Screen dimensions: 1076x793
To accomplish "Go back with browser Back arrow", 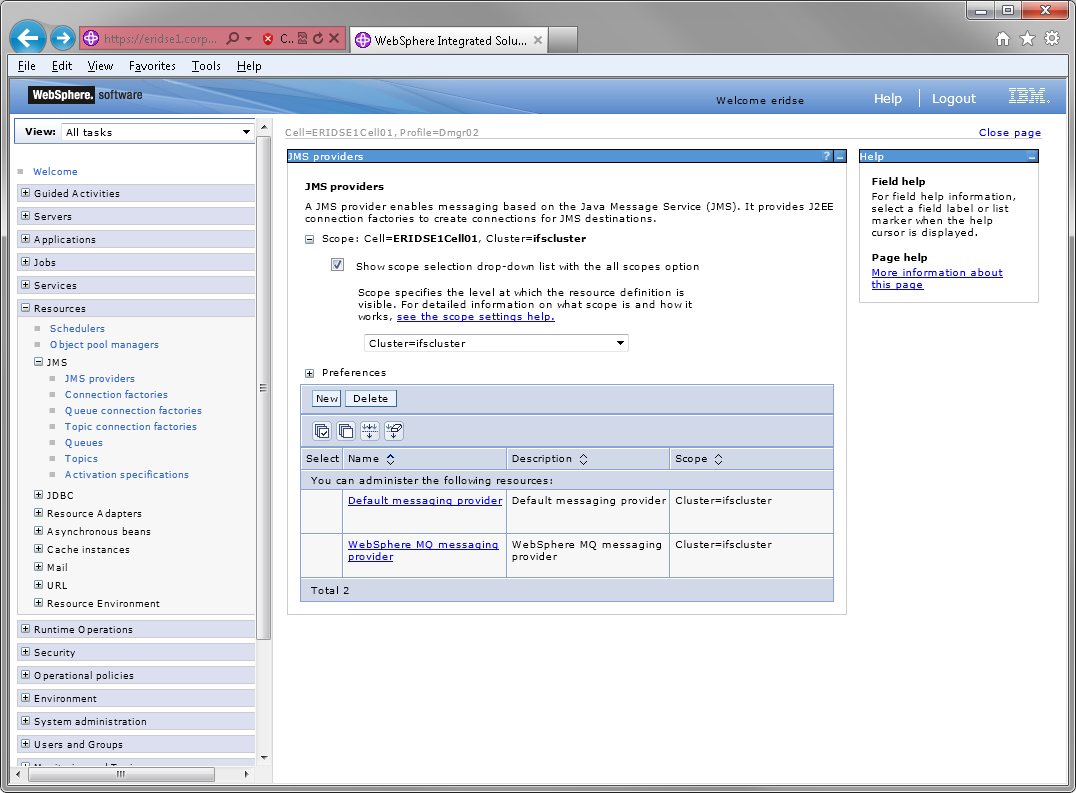I will pos(28,38).
